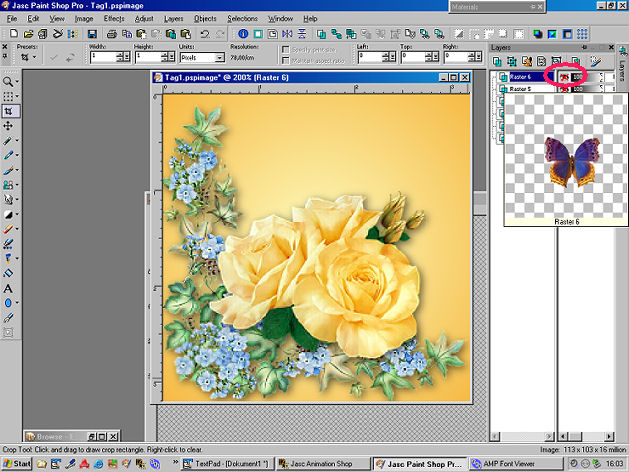Select the Zoom magnifier tool
The width and height of the screenshot is (629, 472).
tap(8, 82)
